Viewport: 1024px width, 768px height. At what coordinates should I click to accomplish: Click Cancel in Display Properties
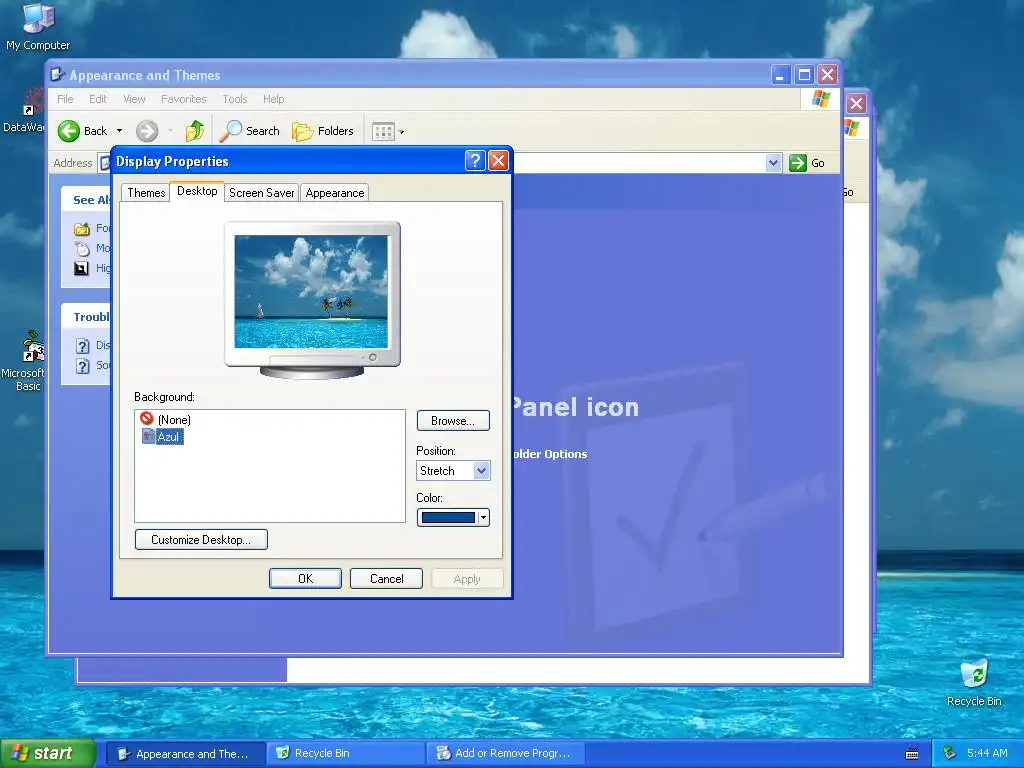[x=386, y=579]
